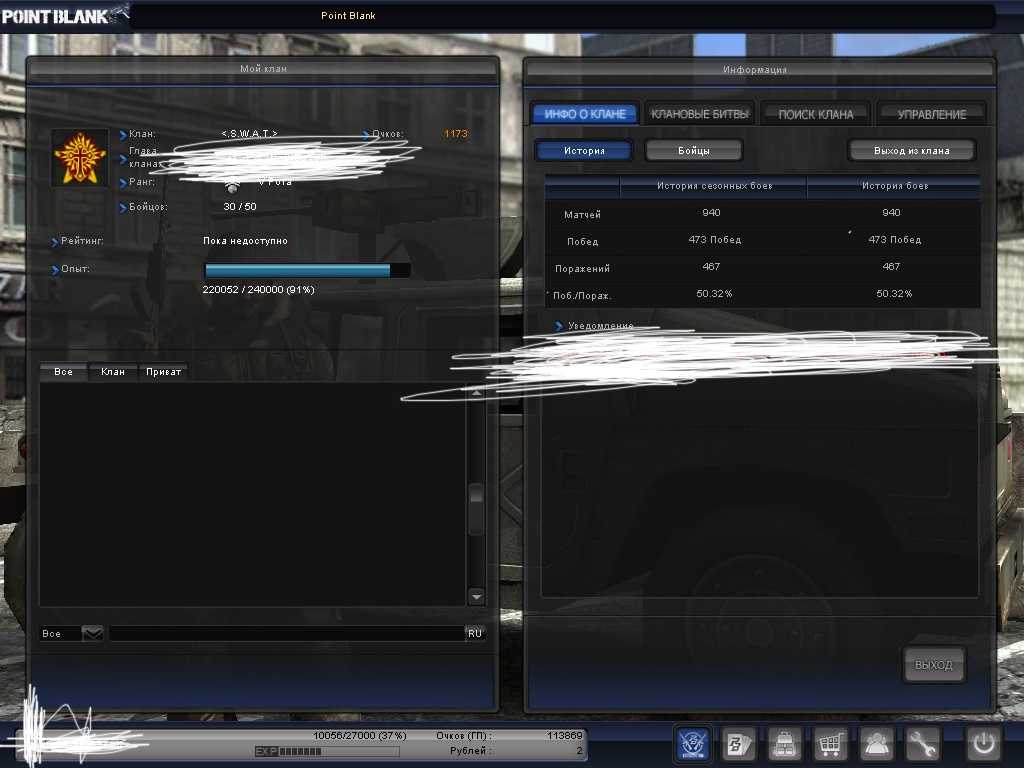The image size is (1024, 768).
Task: Open the PB cards profile icon
Action: 739,743
